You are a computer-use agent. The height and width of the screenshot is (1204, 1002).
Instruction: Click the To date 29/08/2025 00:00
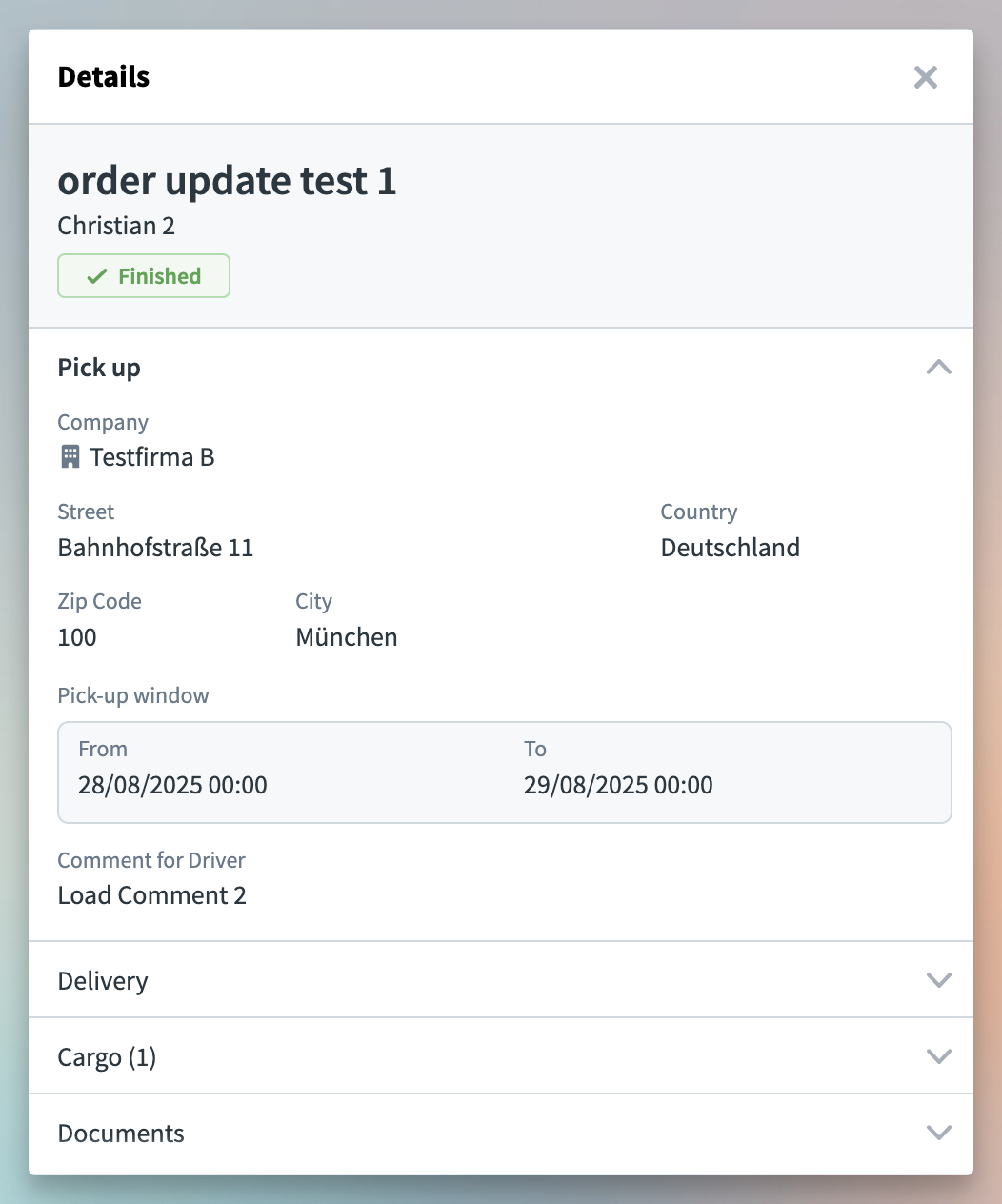coord(618,785)
